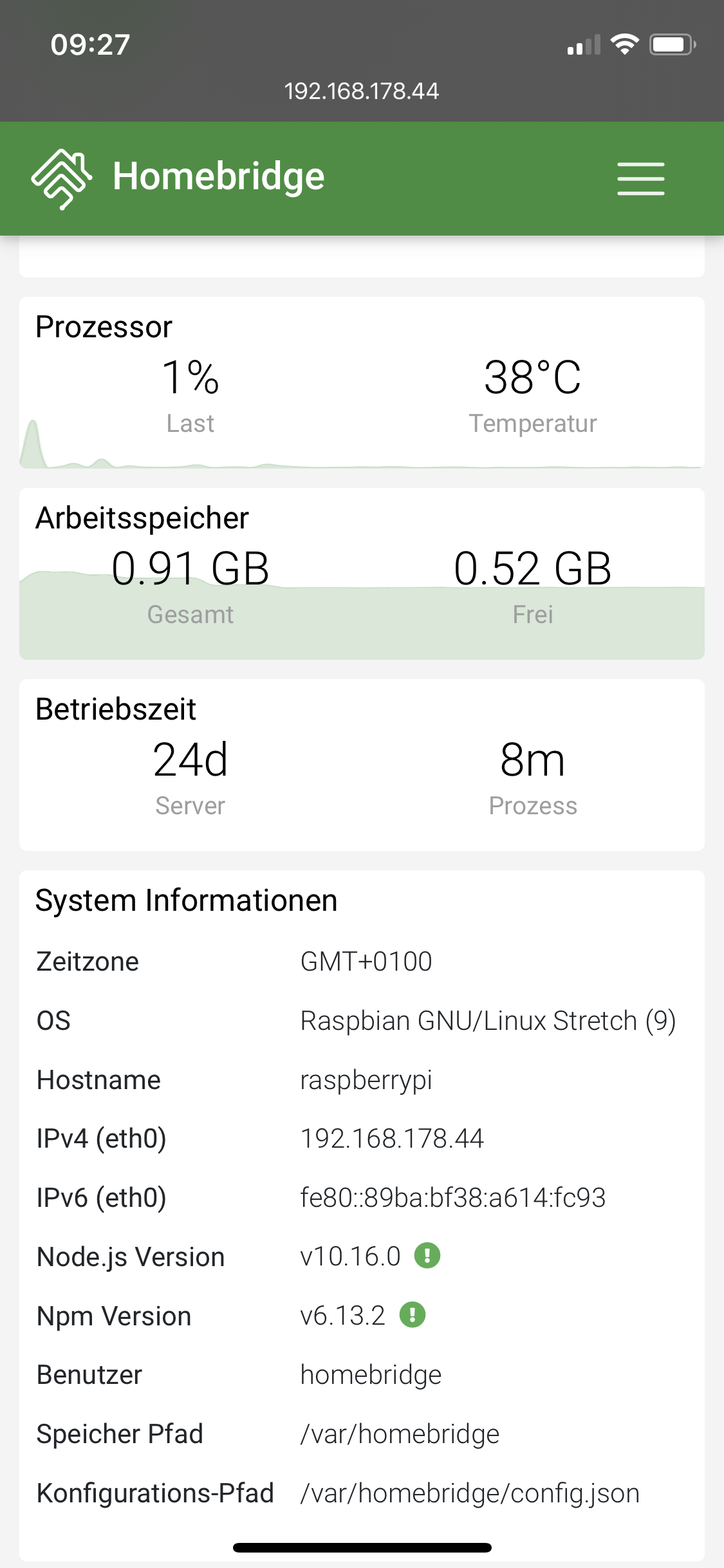Screen dimensions: 724x1568
Task: Tap the battery status icon
Action: tap(672, 44)
